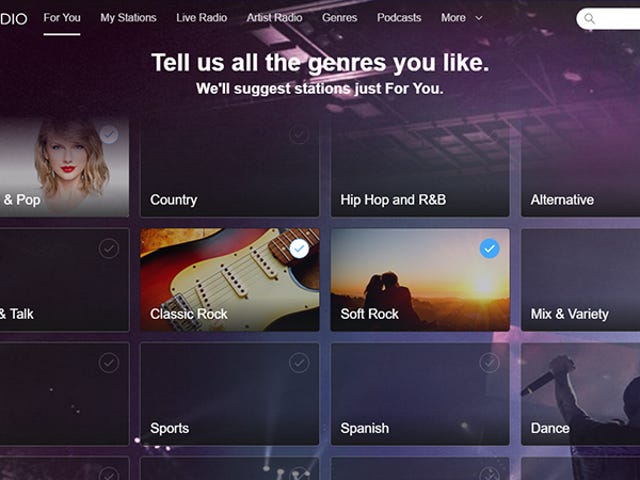Uncheck the Classic Rock checkmark

[x=299, y=249]
